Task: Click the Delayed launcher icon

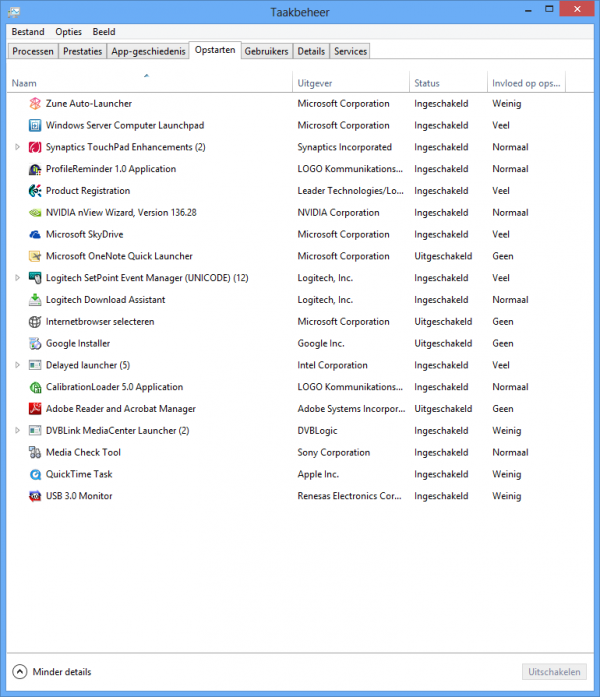Action: click(x=35, y=365)
